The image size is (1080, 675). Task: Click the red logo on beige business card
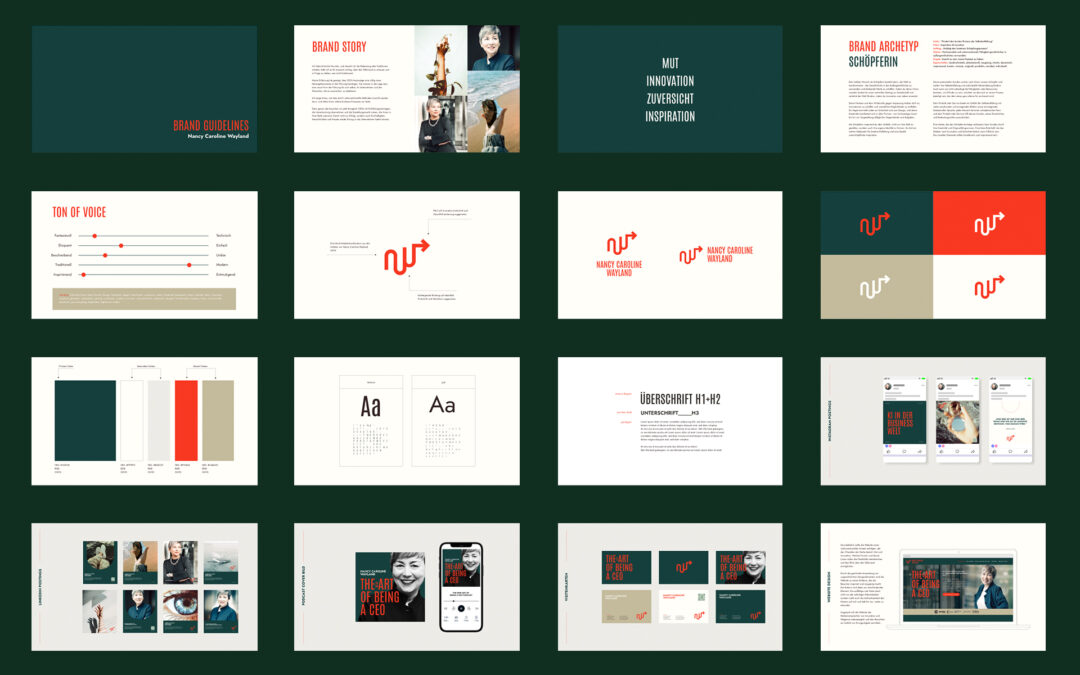(641, 616)
